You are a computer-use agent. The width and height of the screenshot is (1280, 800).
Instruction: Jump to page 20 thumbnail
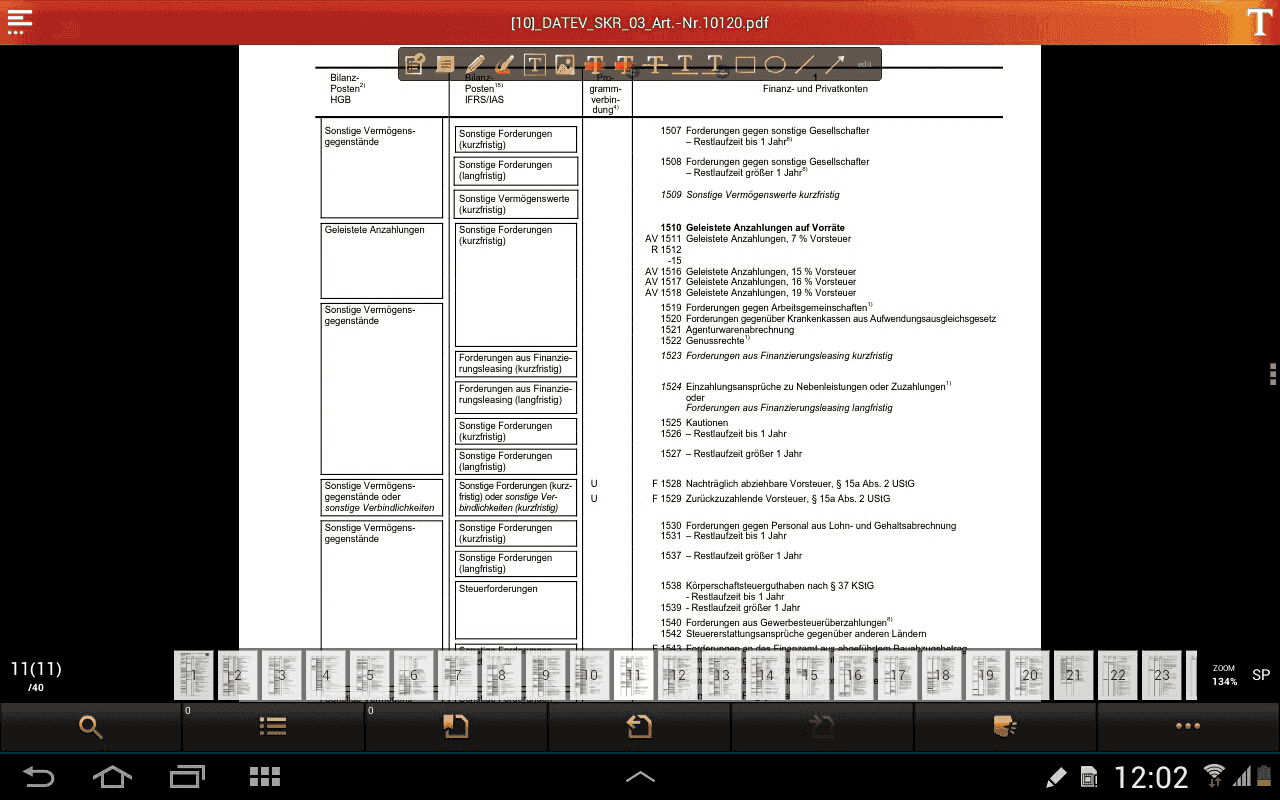(x=1030, y=676)
